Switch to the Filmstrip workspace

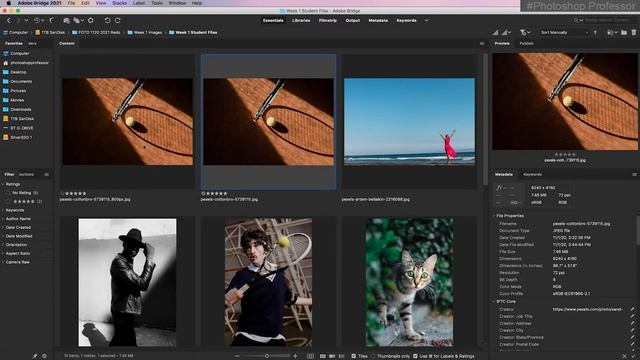pyautogui.click(x=328, y=20)
